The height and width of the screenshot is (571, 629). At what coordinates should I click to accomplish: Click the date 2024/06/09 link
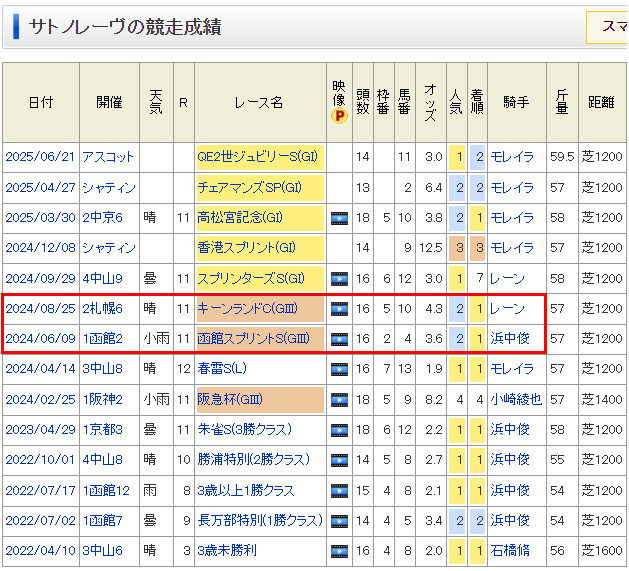coord(40,339)
